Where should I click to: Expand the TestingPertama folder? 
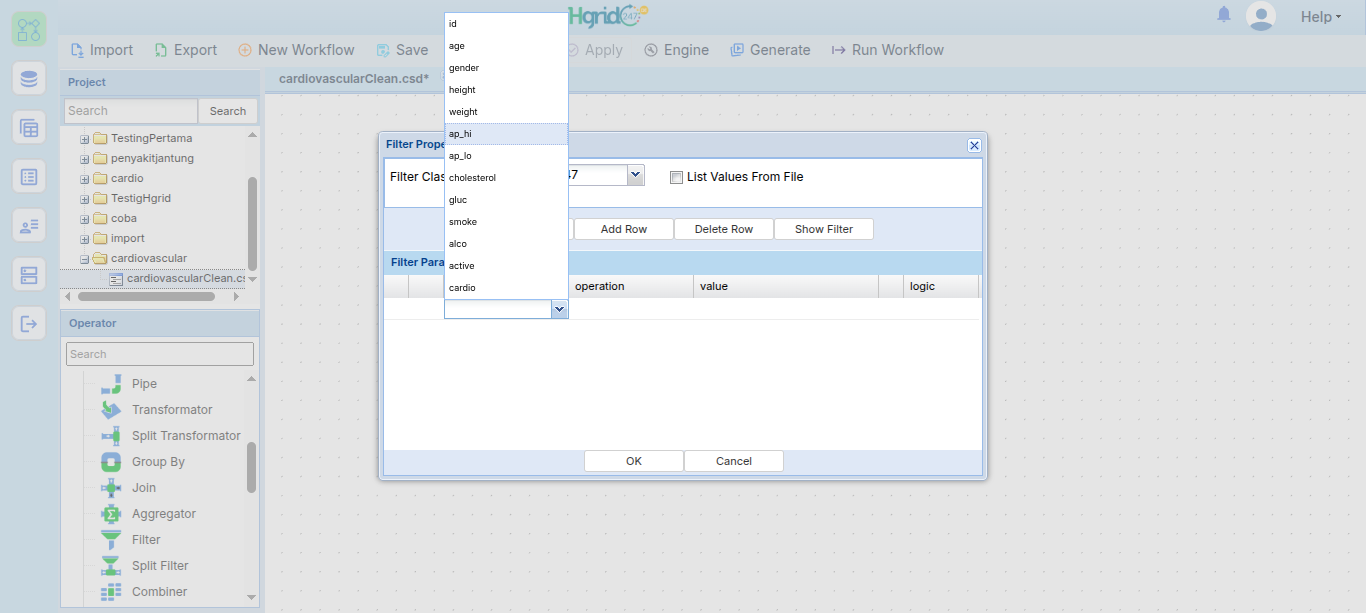point(85,138)
